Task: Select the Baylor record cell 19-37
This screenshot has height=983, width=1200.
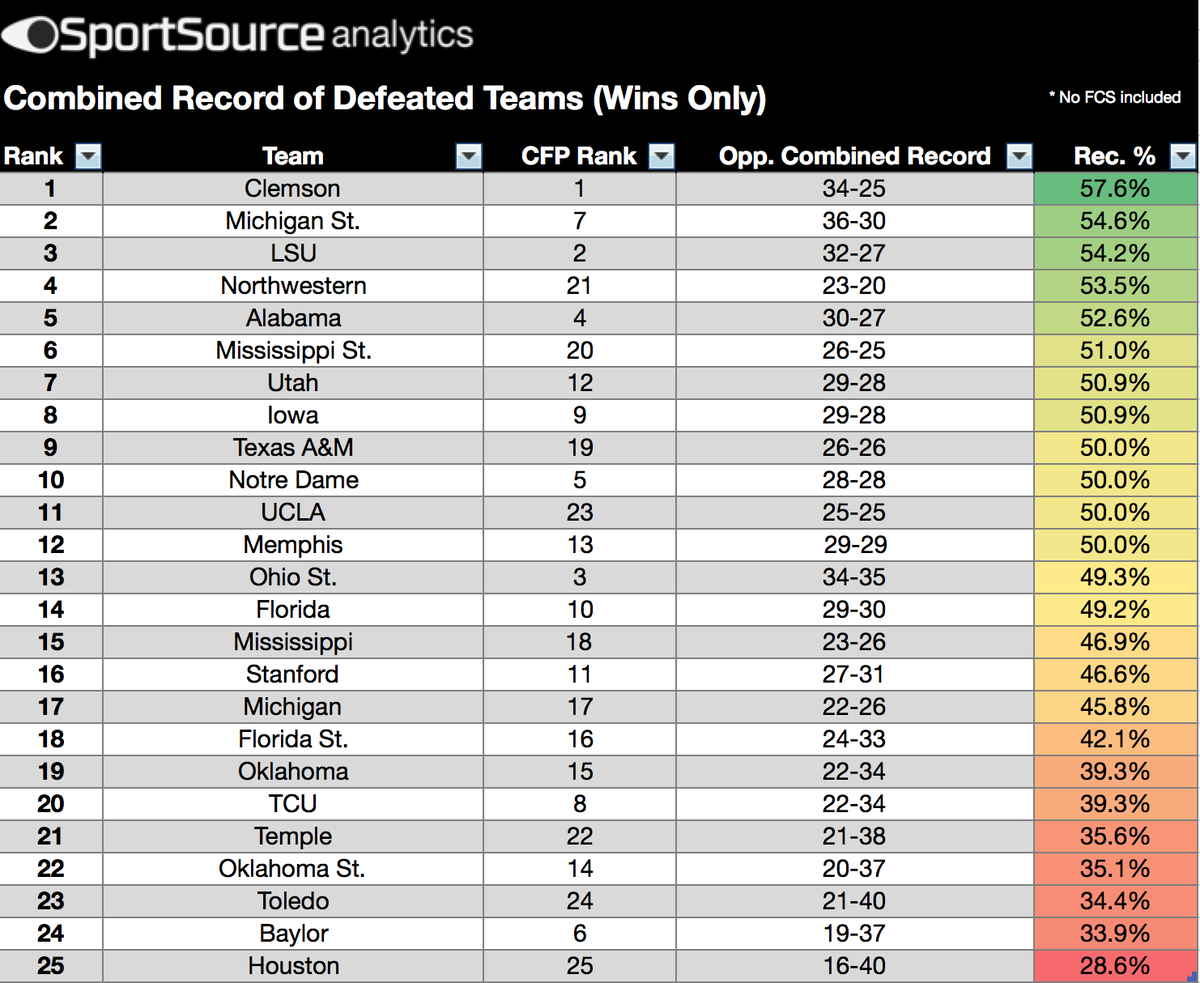Action: pyautogui.click(x=853, y=934)
